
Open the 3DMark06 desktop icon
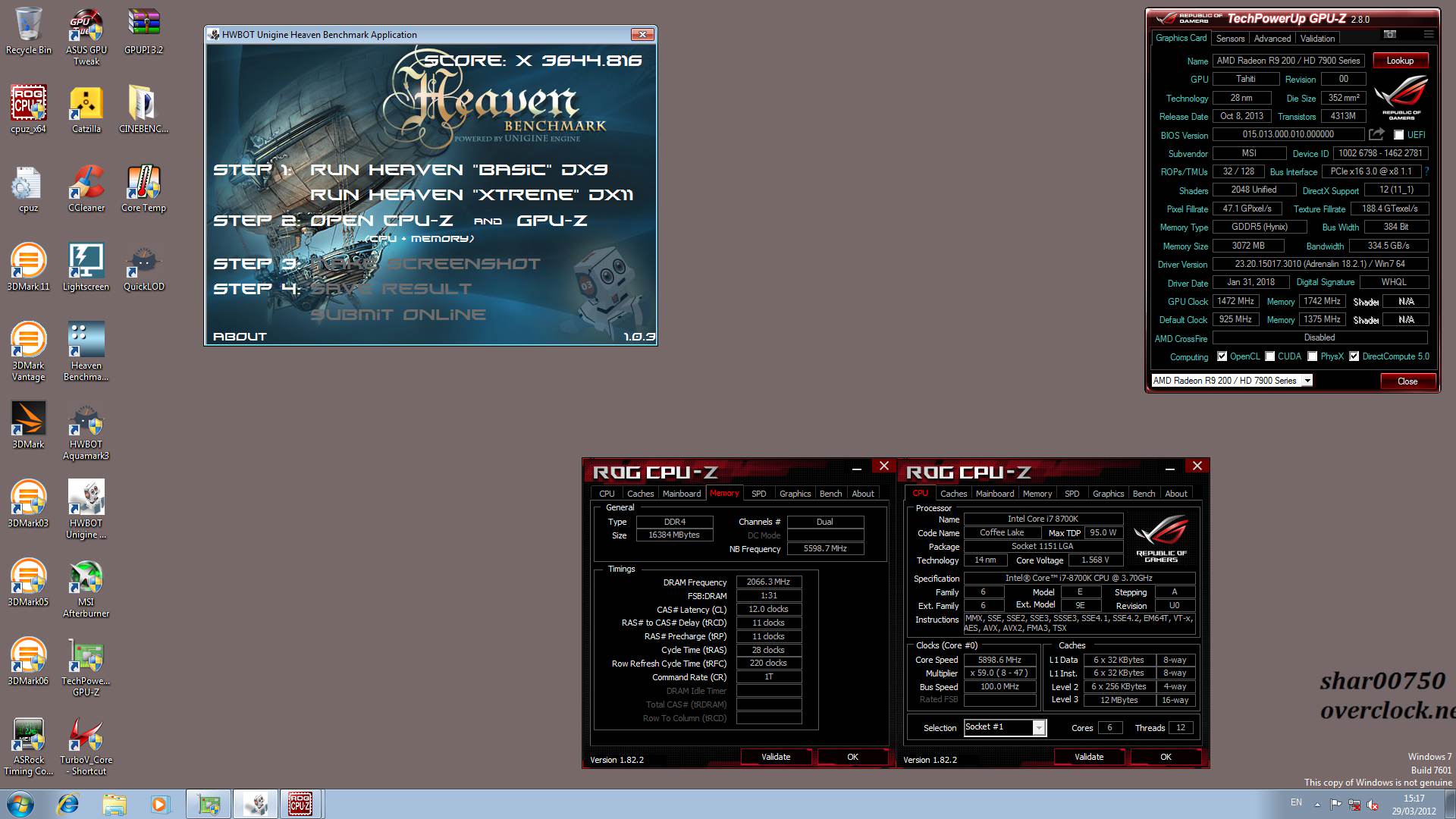(28, 662)
